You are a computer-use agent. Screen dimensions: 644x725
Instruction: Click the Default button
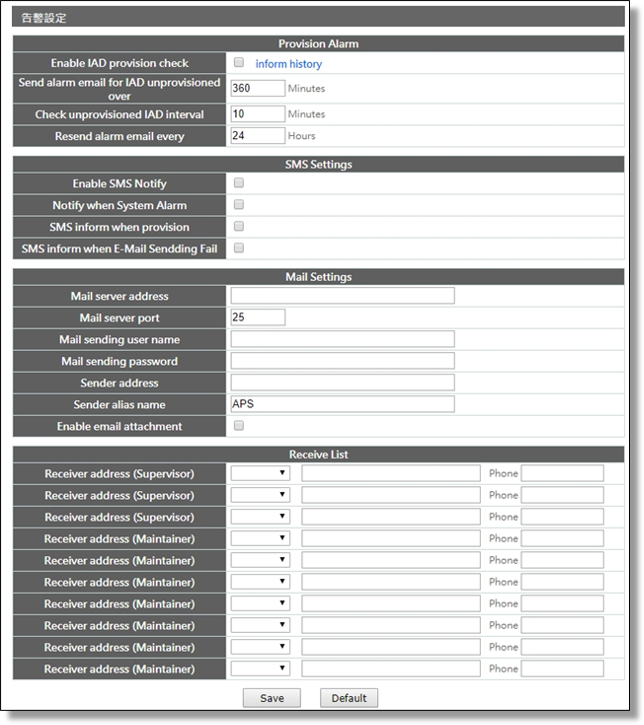point(349,698)
